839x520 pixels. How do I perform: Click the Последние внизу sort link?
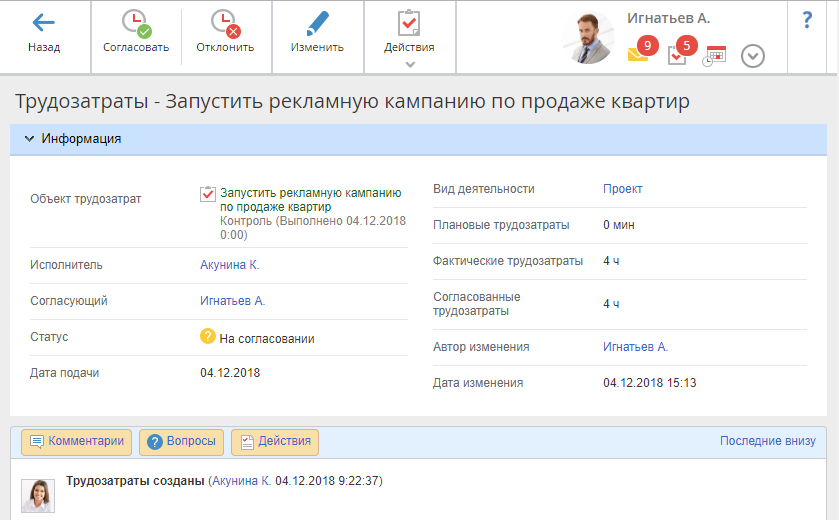(767, 441)
